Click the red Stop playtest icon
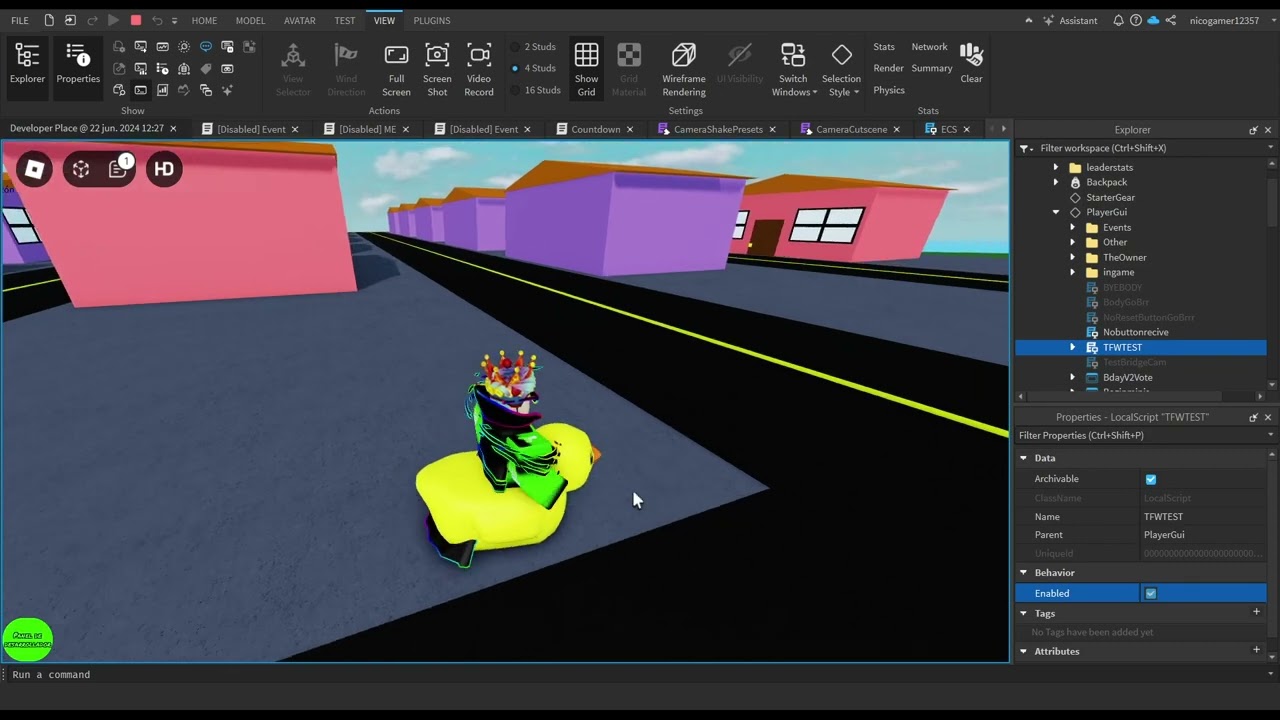 (136, 20)
